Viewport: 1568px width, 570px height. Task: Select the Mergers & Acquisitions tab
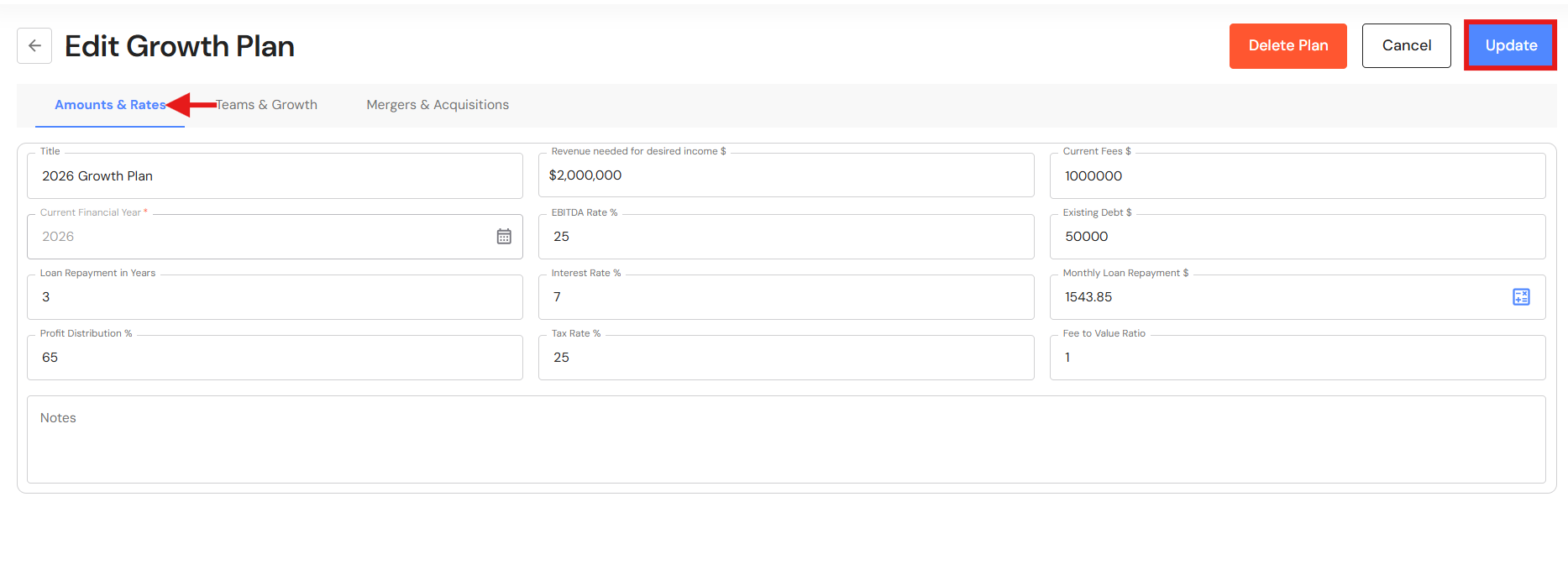438,105
